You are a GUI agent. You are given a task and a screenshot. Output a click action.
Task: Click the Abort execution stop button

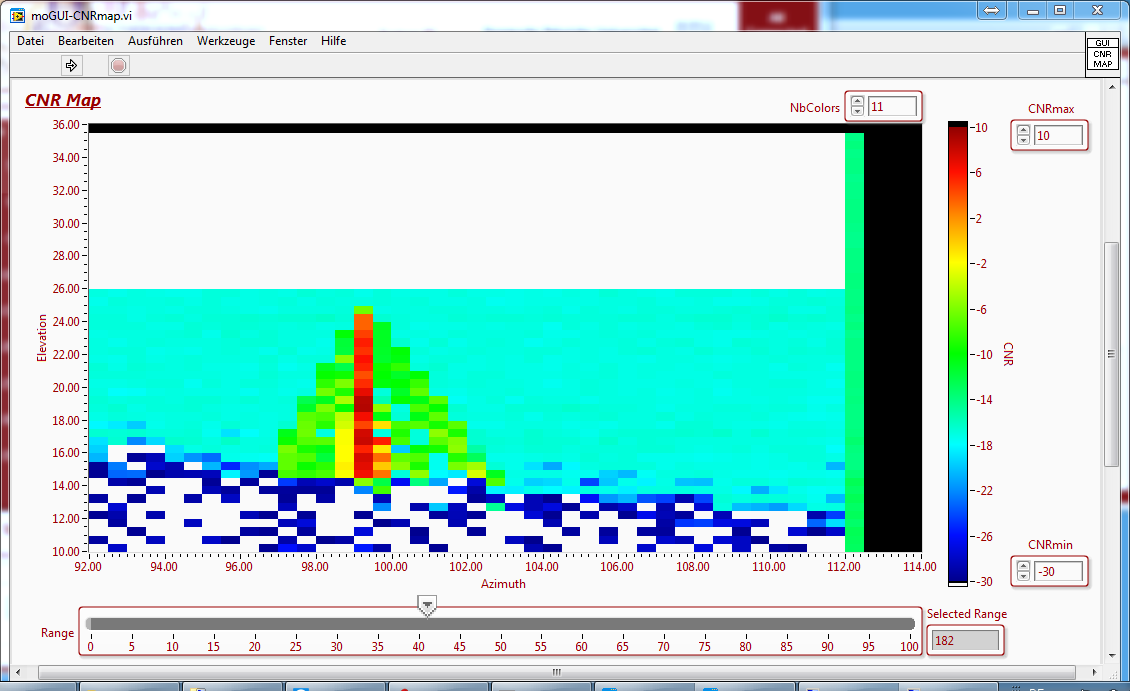tap(119, 66)
